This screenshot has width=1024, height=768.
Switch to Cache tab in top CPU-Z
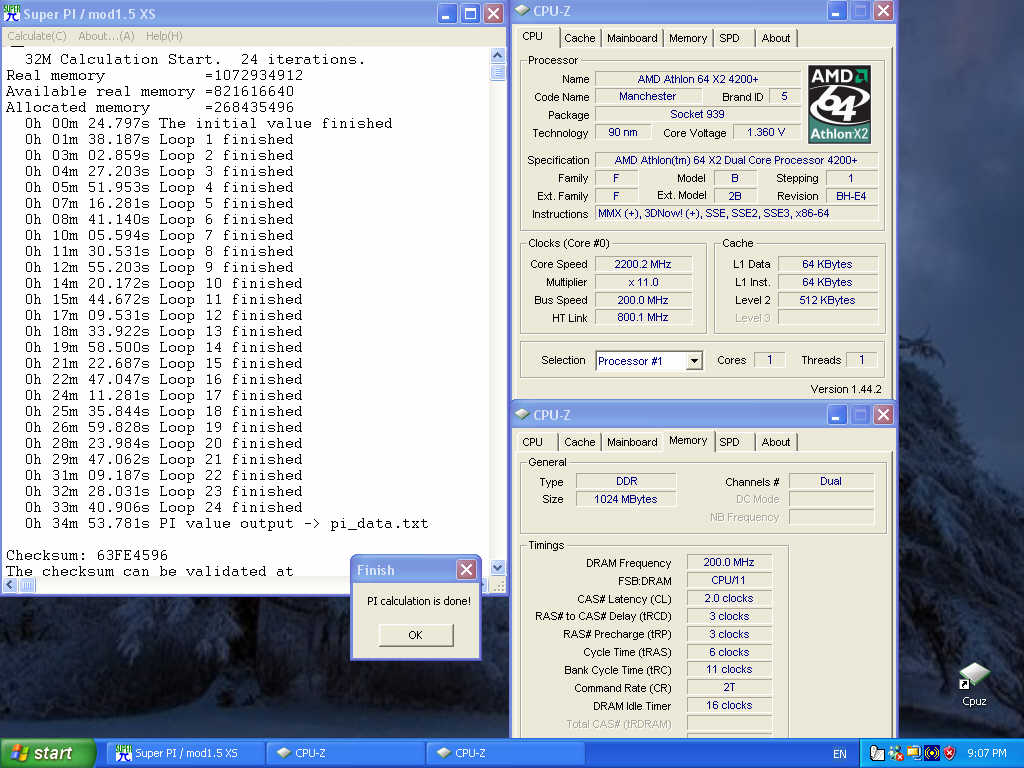[x=580, y=38]
